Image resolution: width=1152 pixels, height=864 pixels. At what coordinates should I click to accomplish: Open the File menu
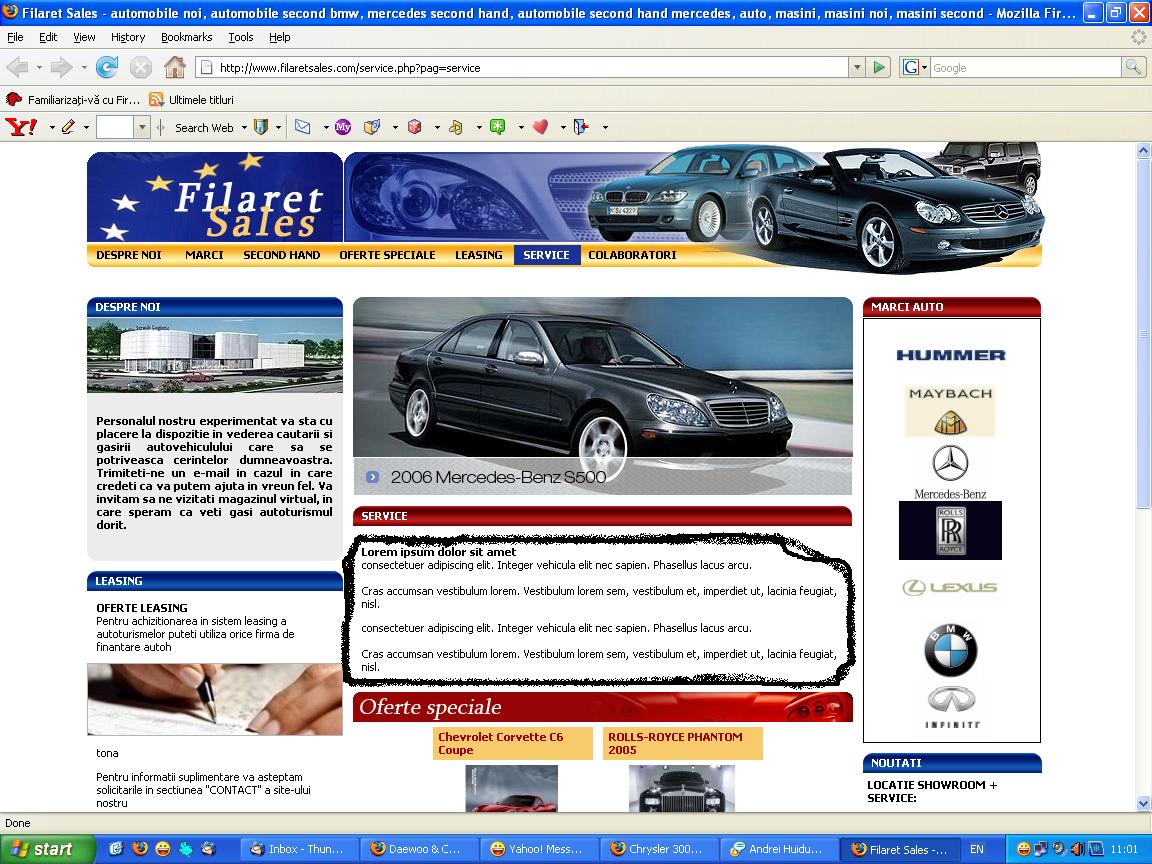(x=15, y=37)
